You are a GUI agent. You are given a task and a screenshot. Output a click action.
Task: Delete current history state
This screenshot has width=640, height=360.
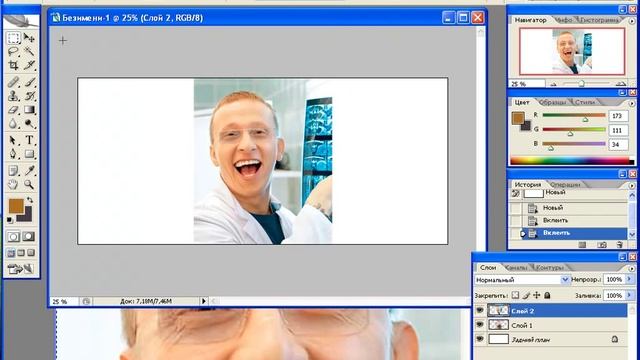coord(620,244)
